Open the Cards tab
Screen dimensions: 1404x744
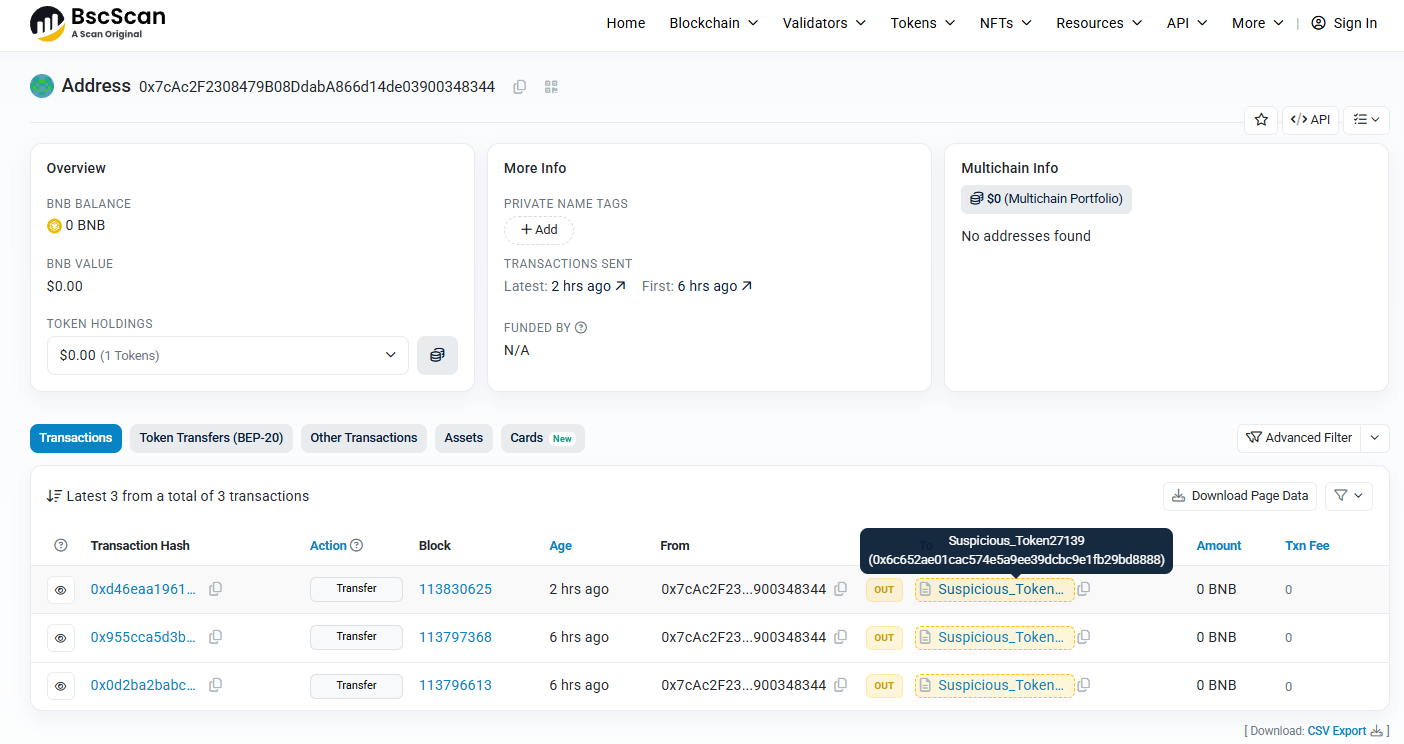coord(543,438)
